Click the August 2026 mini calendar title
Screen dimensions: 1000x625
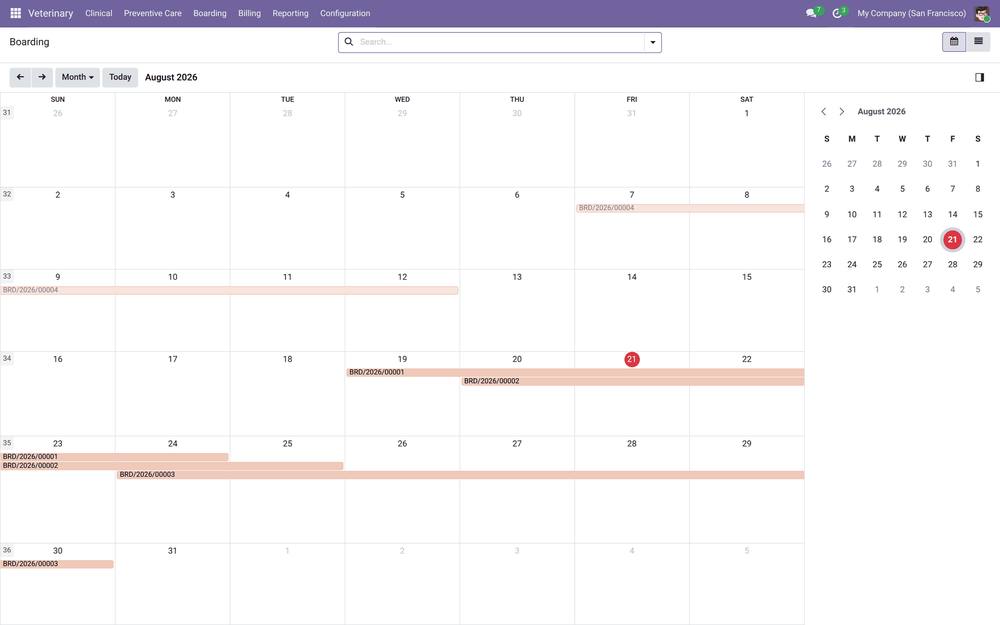click(881, 112)
